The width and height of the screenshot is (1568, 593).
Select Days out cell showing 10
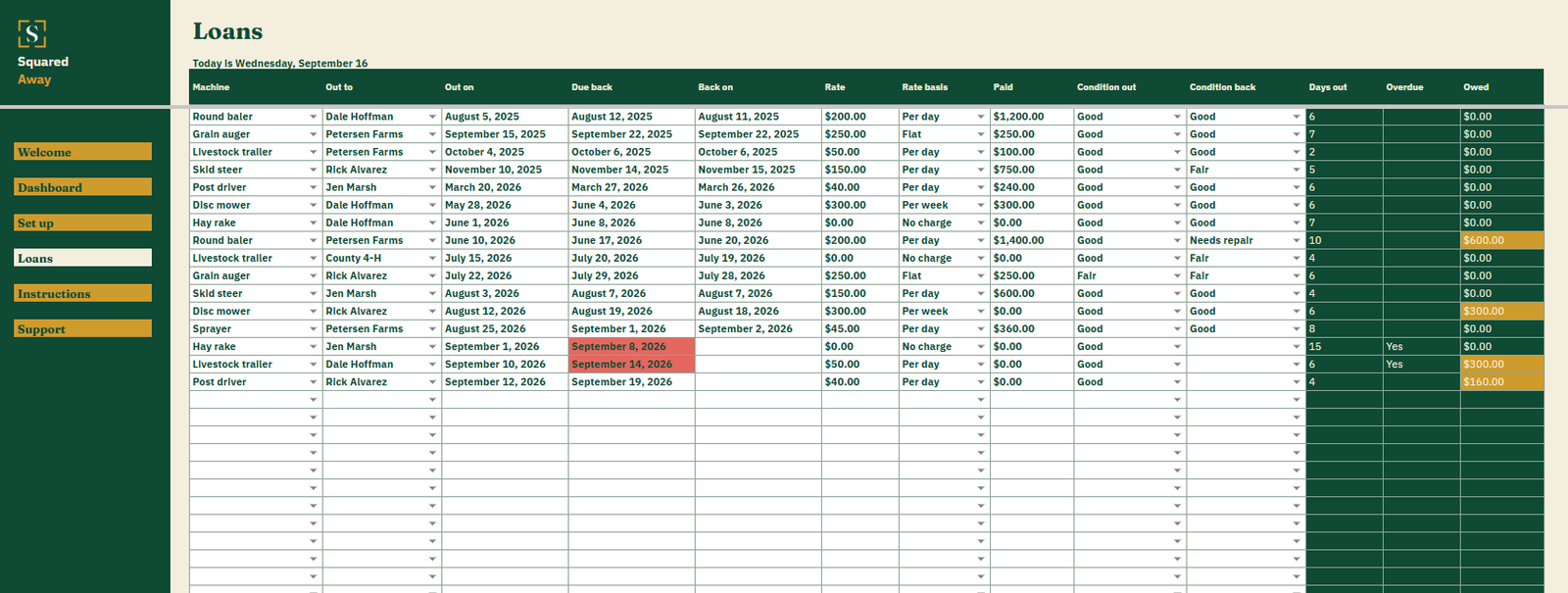(1345, 240)
